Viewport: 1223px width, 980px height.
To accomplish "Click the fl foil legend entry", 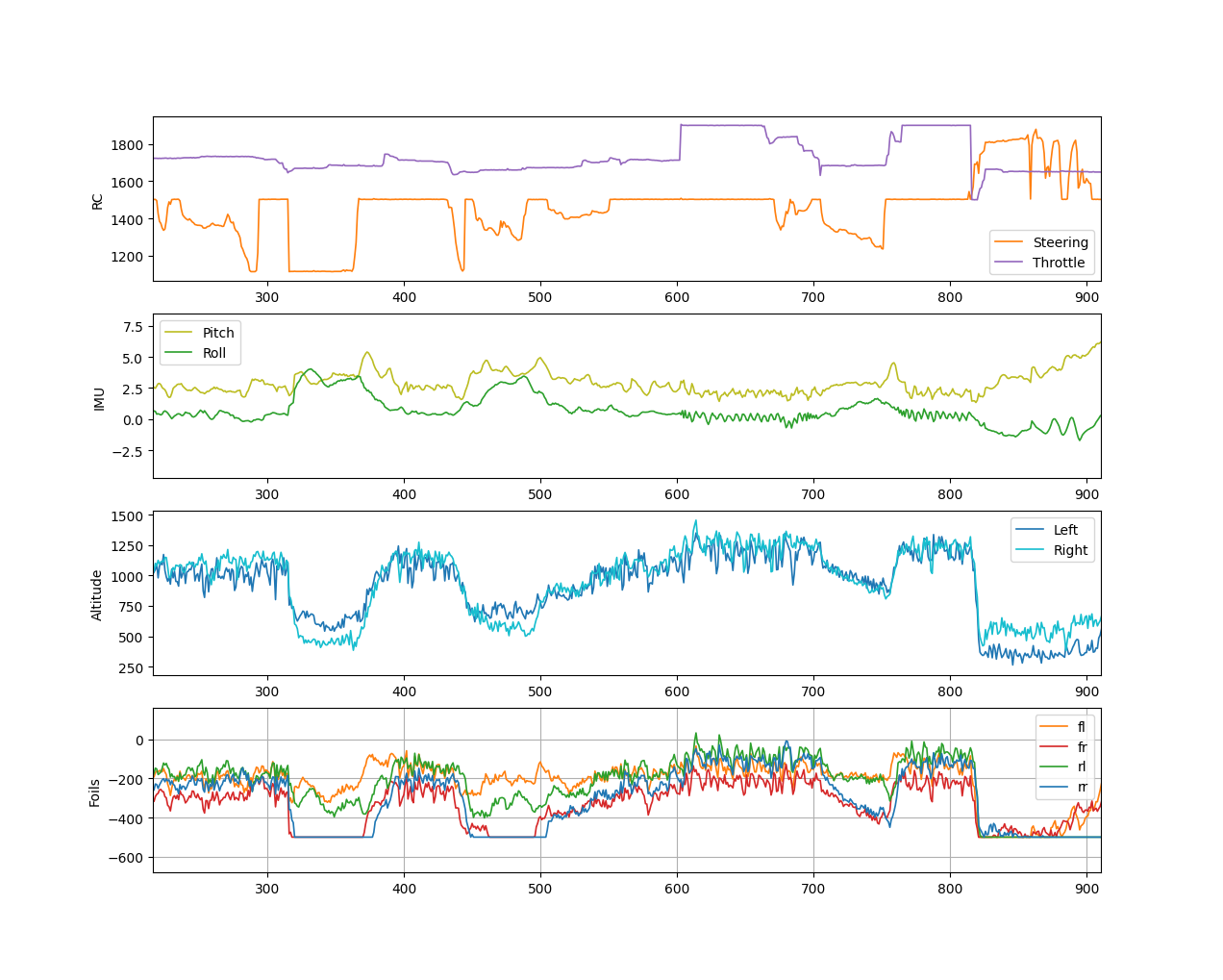I will coord(1082,727).
